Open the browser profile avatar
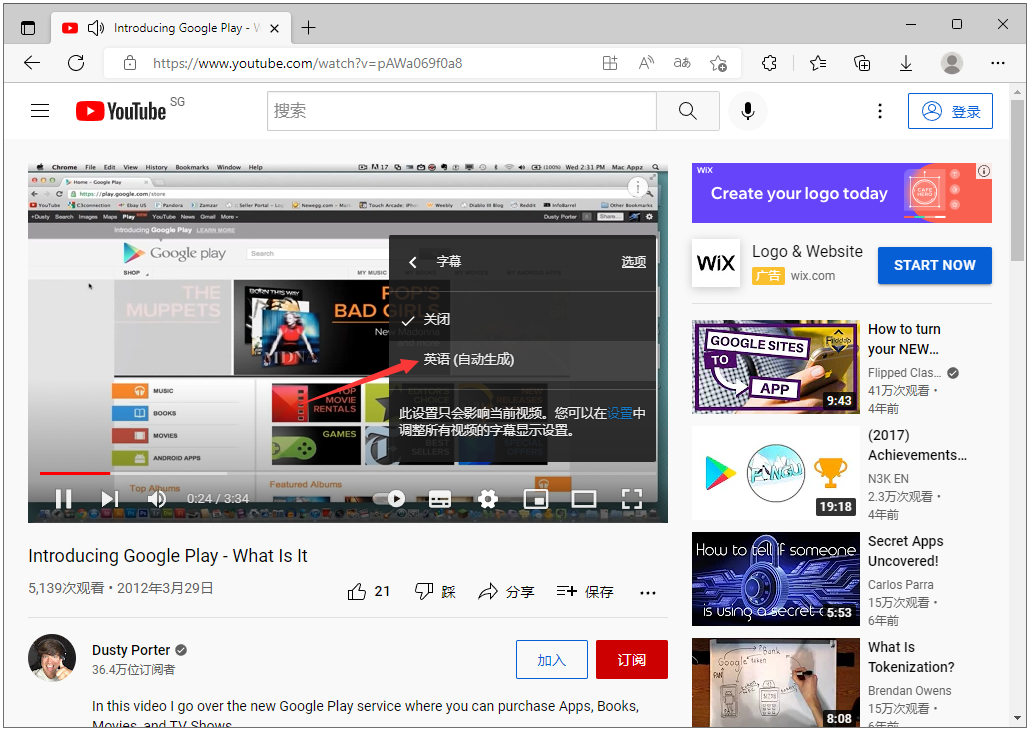The height and width of the screenshot is (730, 1032). click(952, 63)
